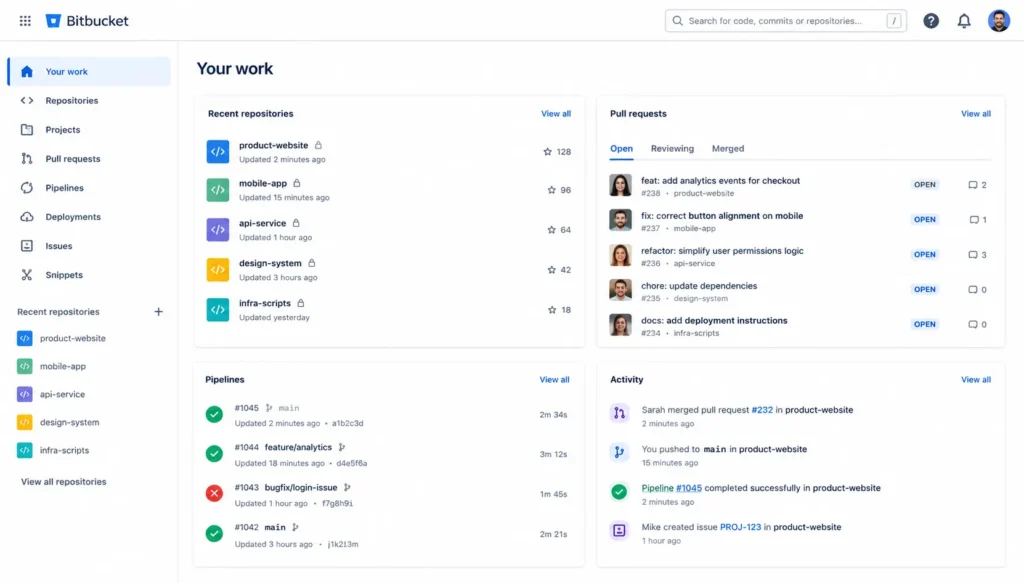
Task: Star the api-service repository
Action: (x=551, y=230)
